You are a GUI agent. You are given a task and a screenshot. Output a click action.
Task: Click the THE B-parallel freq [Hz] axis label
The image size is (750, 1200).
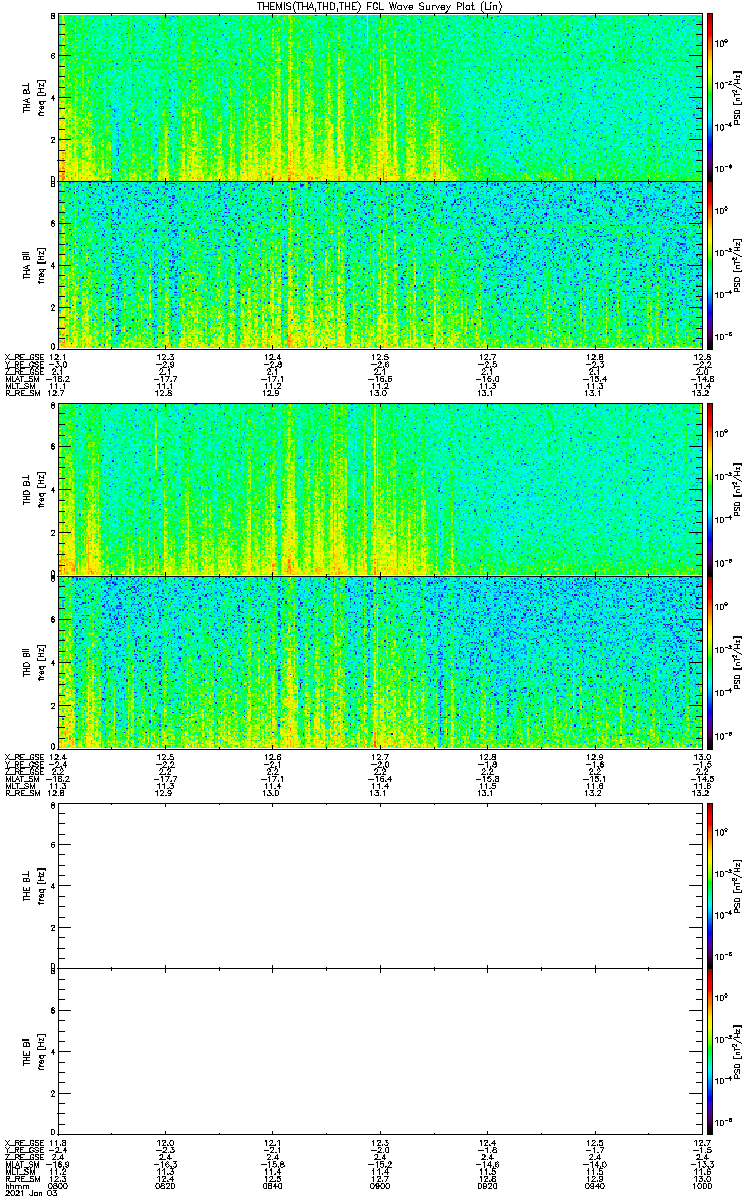(43, 1053)
